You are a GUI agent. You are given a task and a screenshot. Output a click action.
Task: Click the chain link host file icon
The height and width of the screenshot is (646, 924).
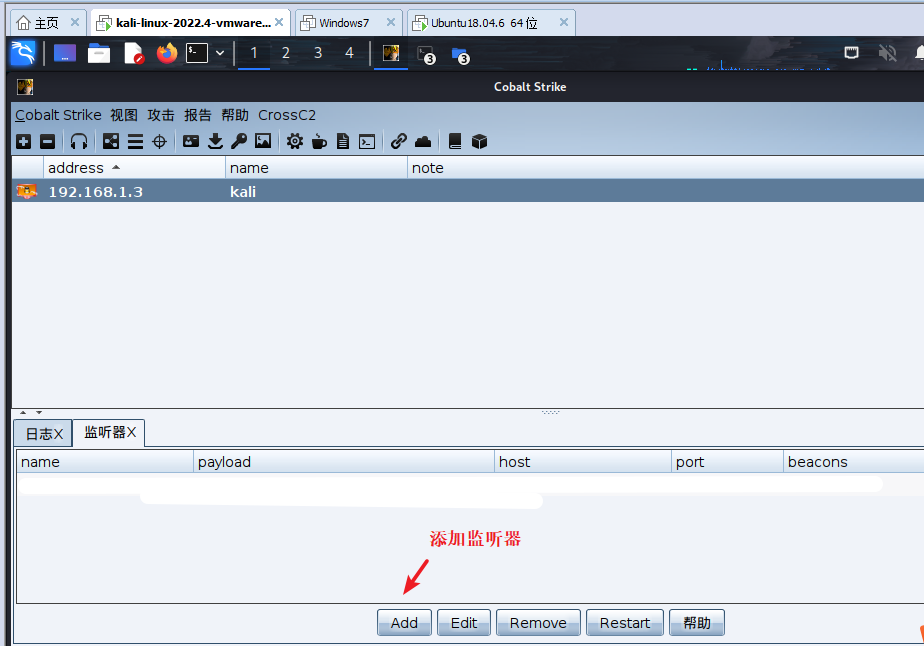(x=399, y=141)
